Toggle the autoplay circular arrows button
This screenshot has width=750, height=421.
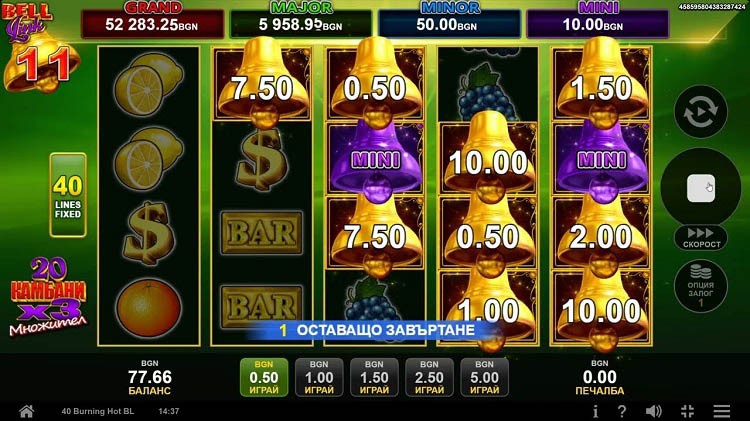point(701,112)
